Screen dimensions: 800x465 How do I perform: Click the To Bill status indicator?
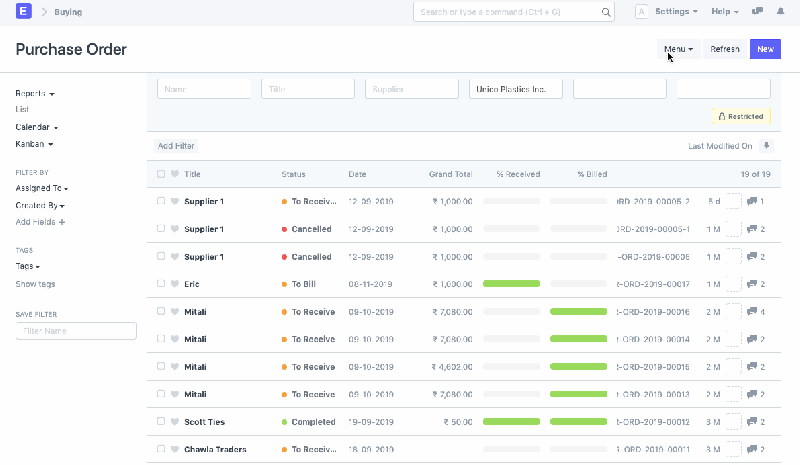tap(299, 284)
